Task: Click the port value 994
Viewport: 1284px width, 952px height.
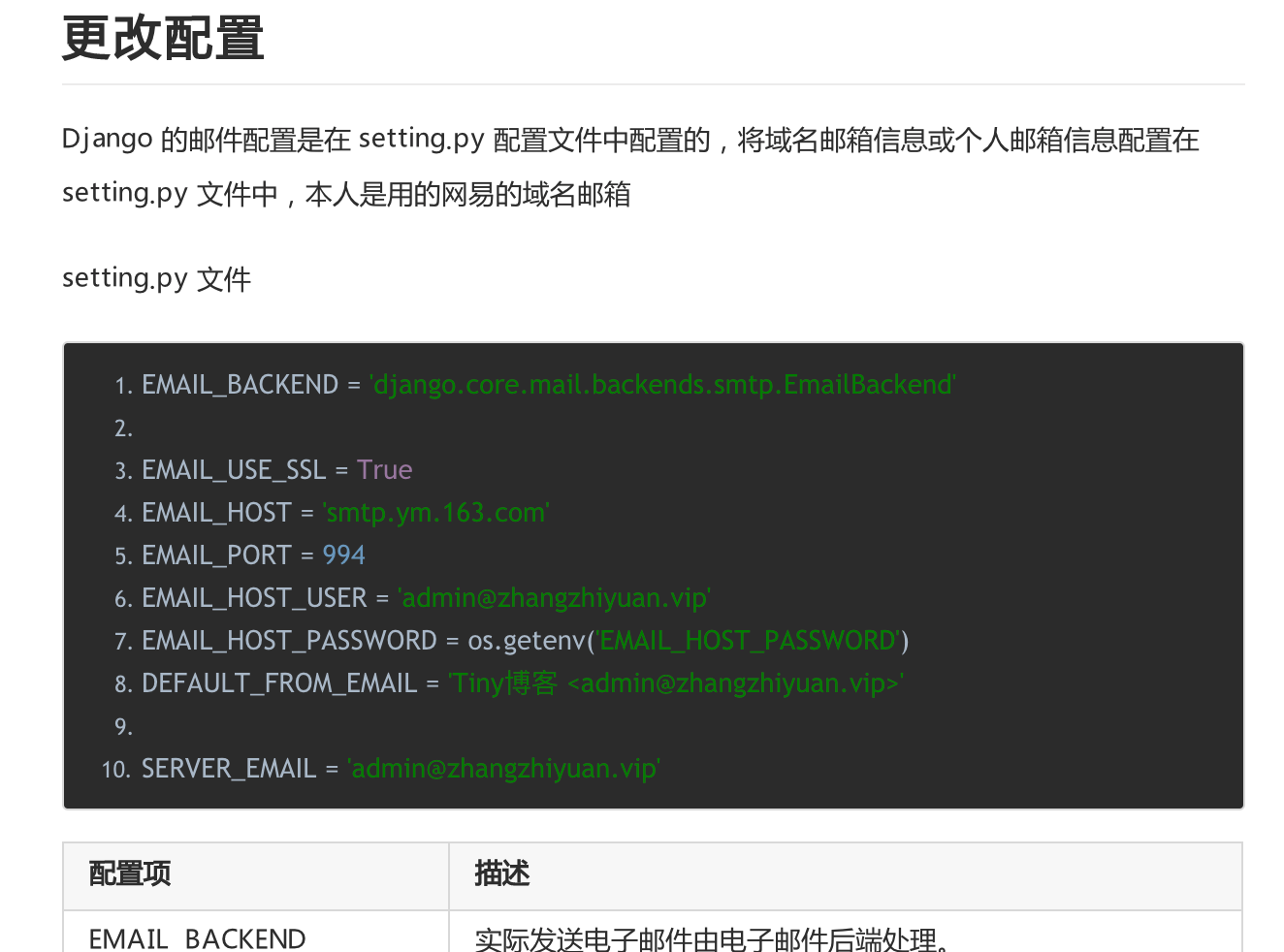Action: pos(343,555)
